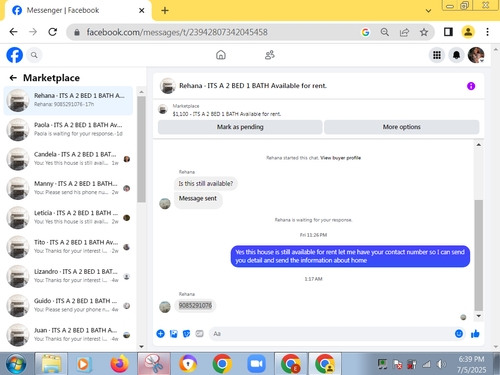The image size is (500, 375).
Task: Open the notifications bell
Action: point(456,55)
